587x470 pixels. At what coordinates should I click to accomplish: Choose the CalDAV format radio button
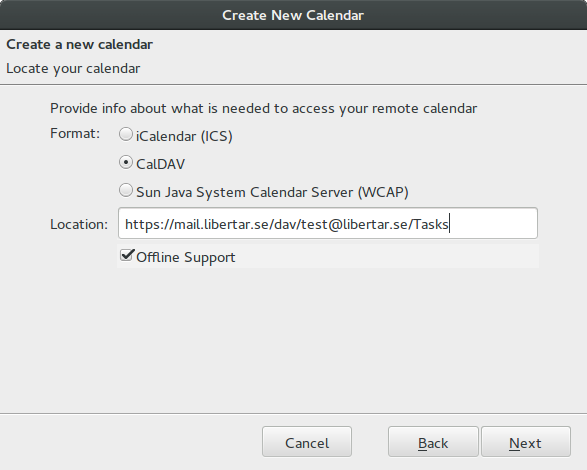(x=126, y=163)
